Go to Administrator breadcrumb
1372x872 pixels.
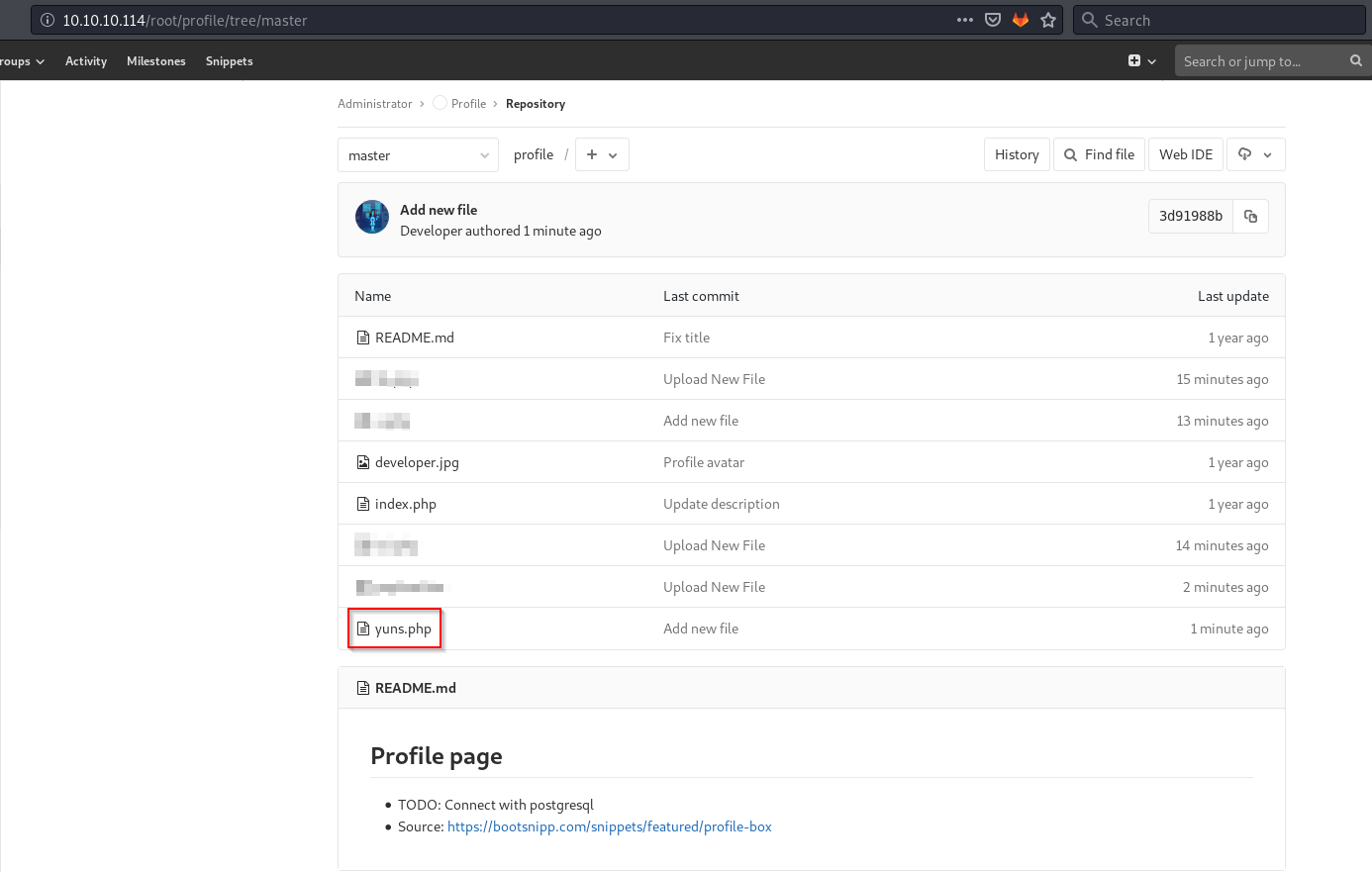375,104
